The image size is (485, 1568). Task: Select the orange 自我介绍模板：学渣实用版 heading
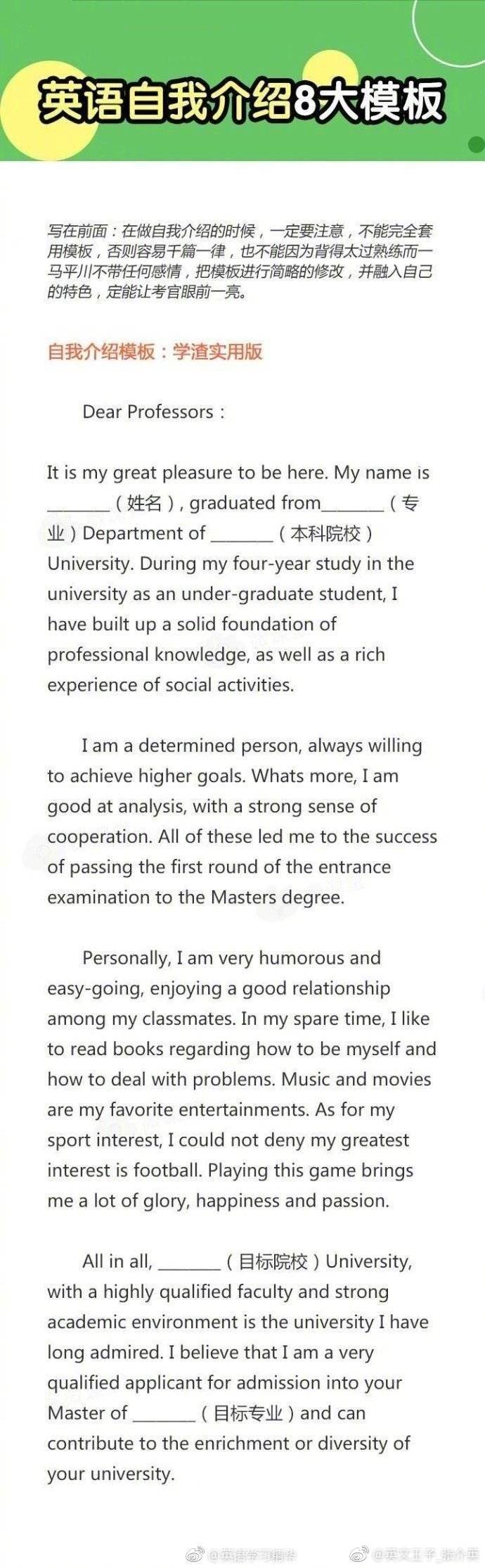click(x=155, y=352)
